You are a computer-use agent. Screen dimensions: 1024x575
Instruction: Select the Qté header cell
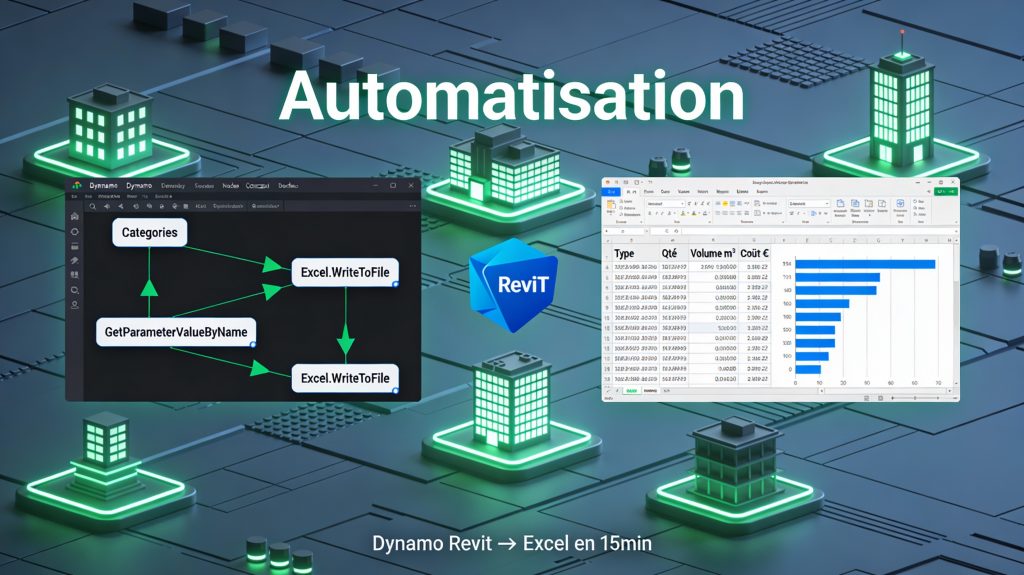pyautogui.click(x=673, y=254)
